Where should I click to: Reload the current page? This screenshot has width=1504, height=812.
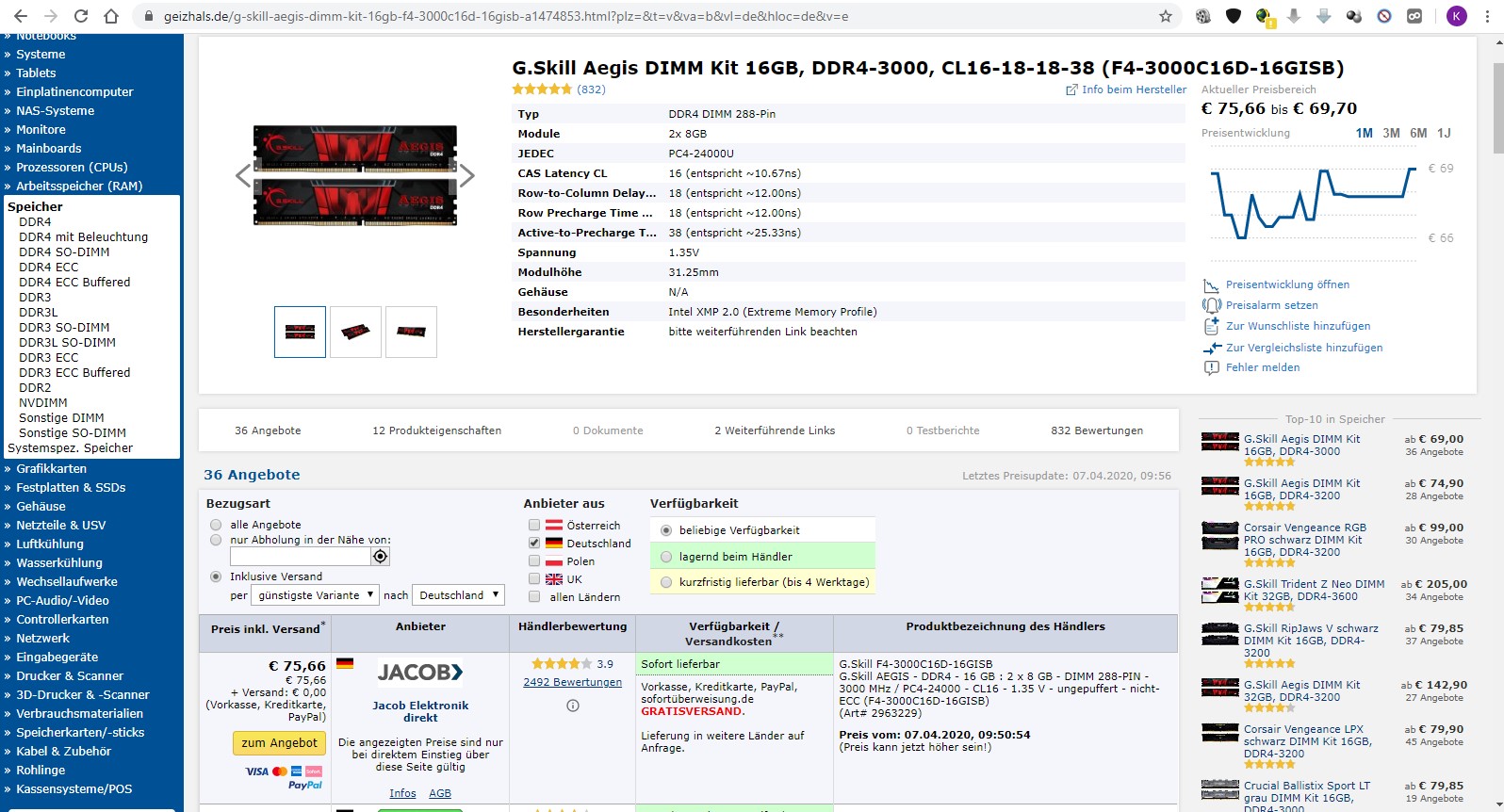[x=80, y=16]
